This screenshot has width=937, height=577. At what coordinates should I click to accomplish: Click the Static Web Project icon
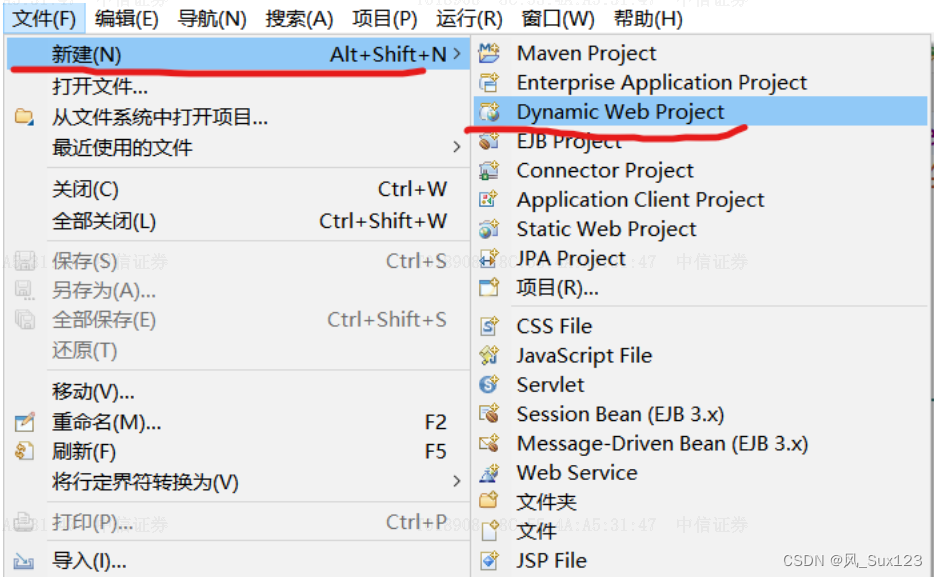pos(489,229)
